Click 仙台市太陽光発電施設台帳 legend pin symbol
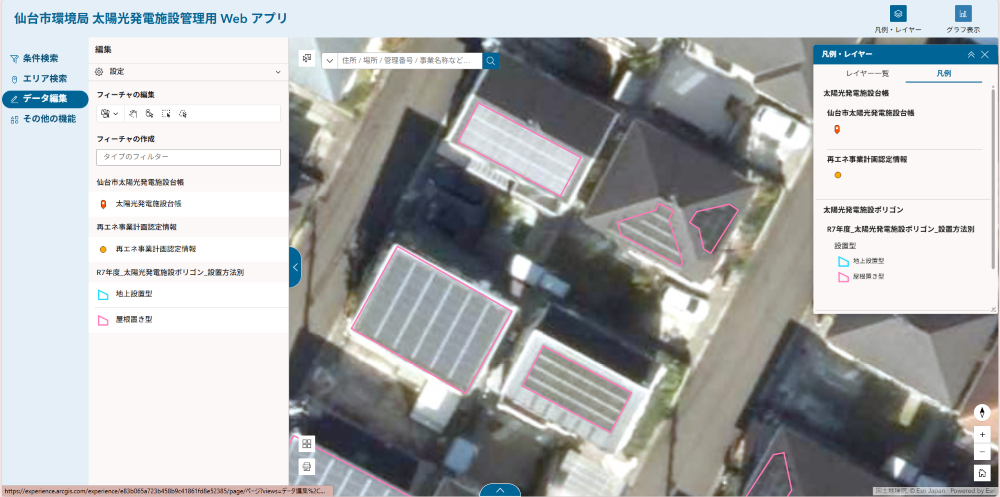 click(x=837, y=130)
